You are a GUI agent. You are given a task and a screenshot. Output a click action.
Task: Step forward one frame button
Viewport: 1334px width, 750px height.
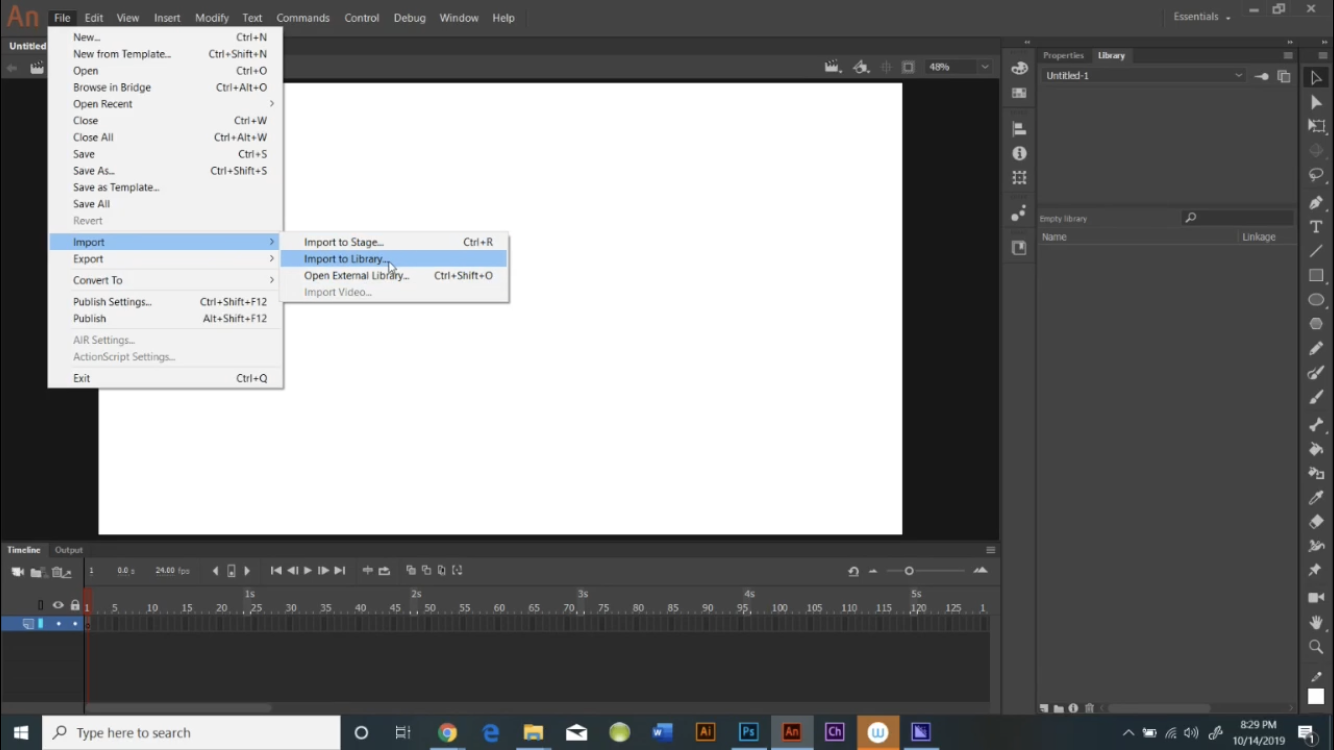click(x=323, y=571)
